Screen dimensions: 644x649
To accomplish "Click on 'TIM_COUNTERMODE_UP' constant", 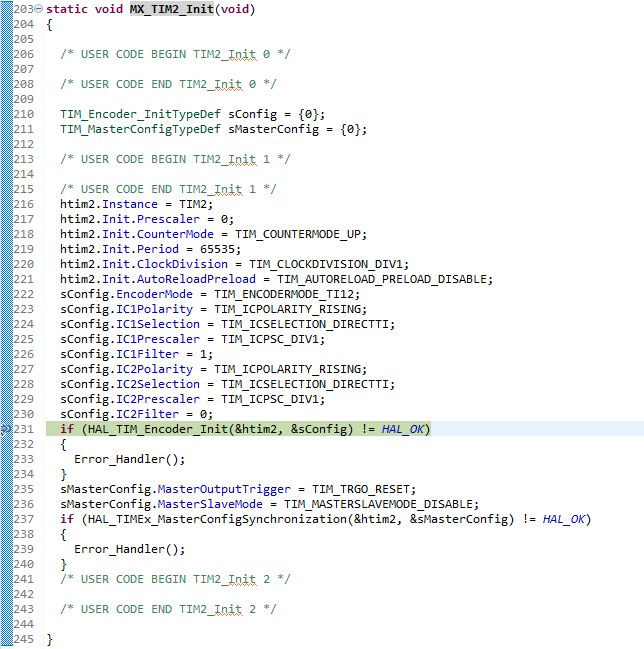I will (298, 234).
